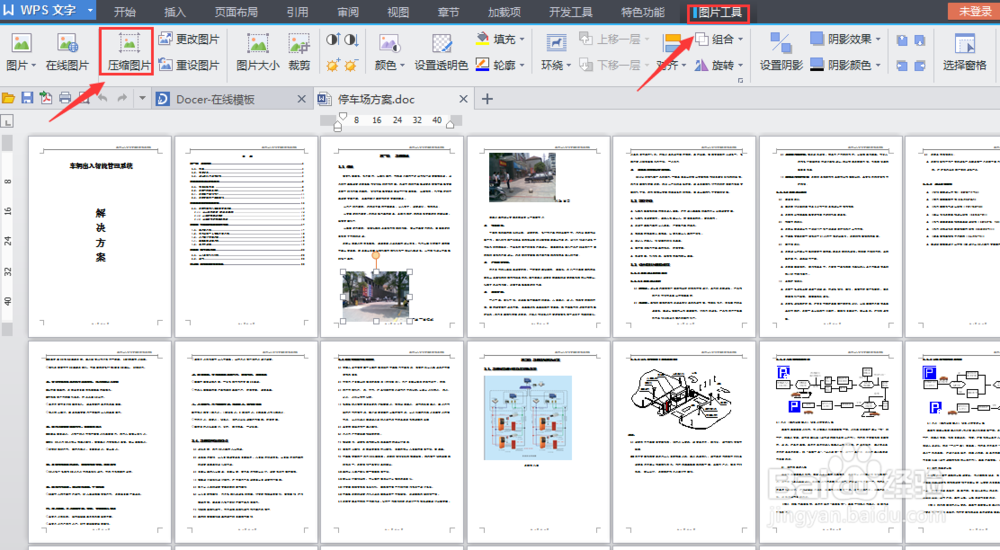Viewport: 1000px width, 550px height.
Task: Close the Docer-在线模板 tab
Action: tap(302, 99)
